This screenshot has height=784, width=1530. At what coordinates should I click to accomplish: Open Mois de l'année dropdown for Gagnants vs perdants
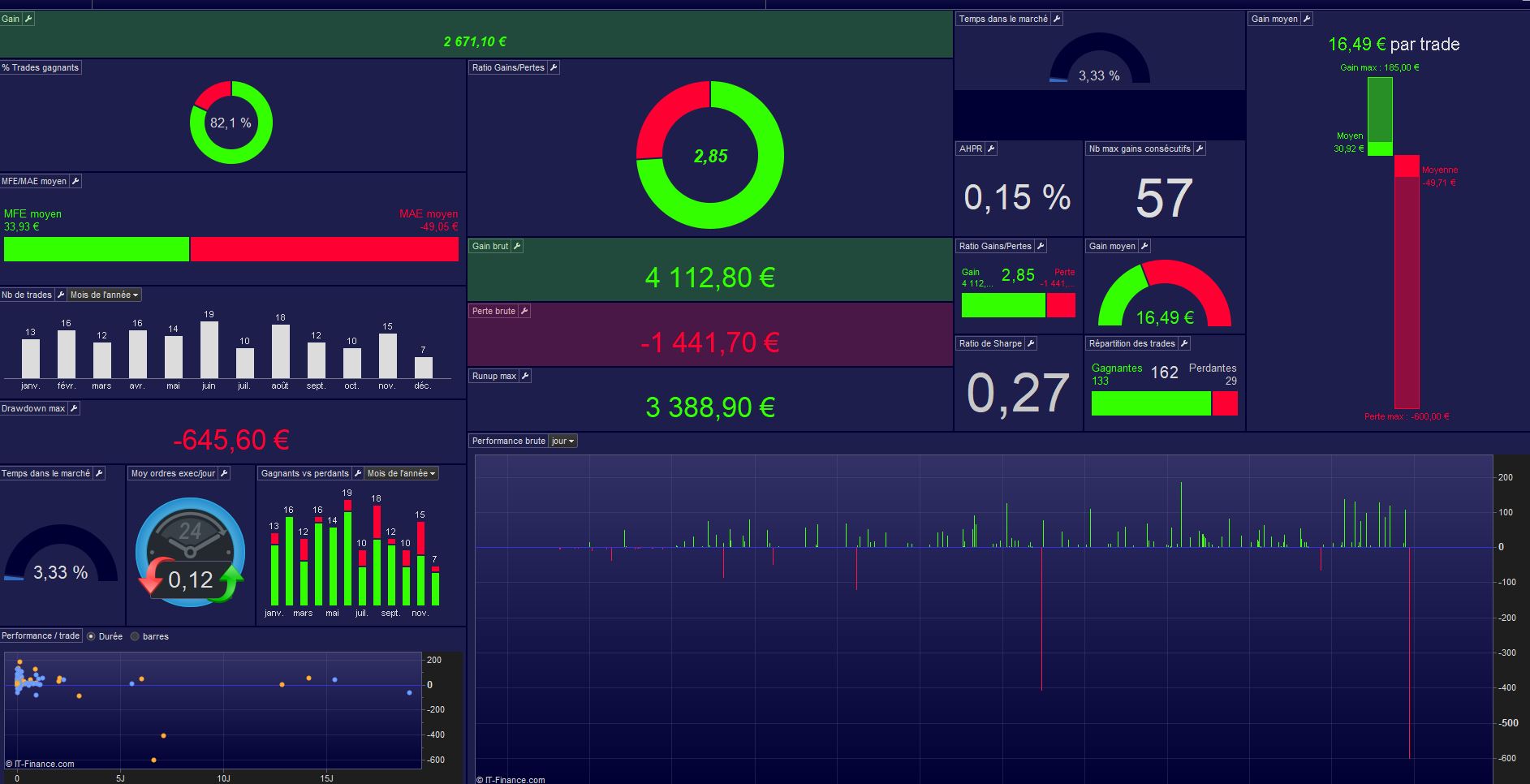pyautogui.click(x=402, y=473)
